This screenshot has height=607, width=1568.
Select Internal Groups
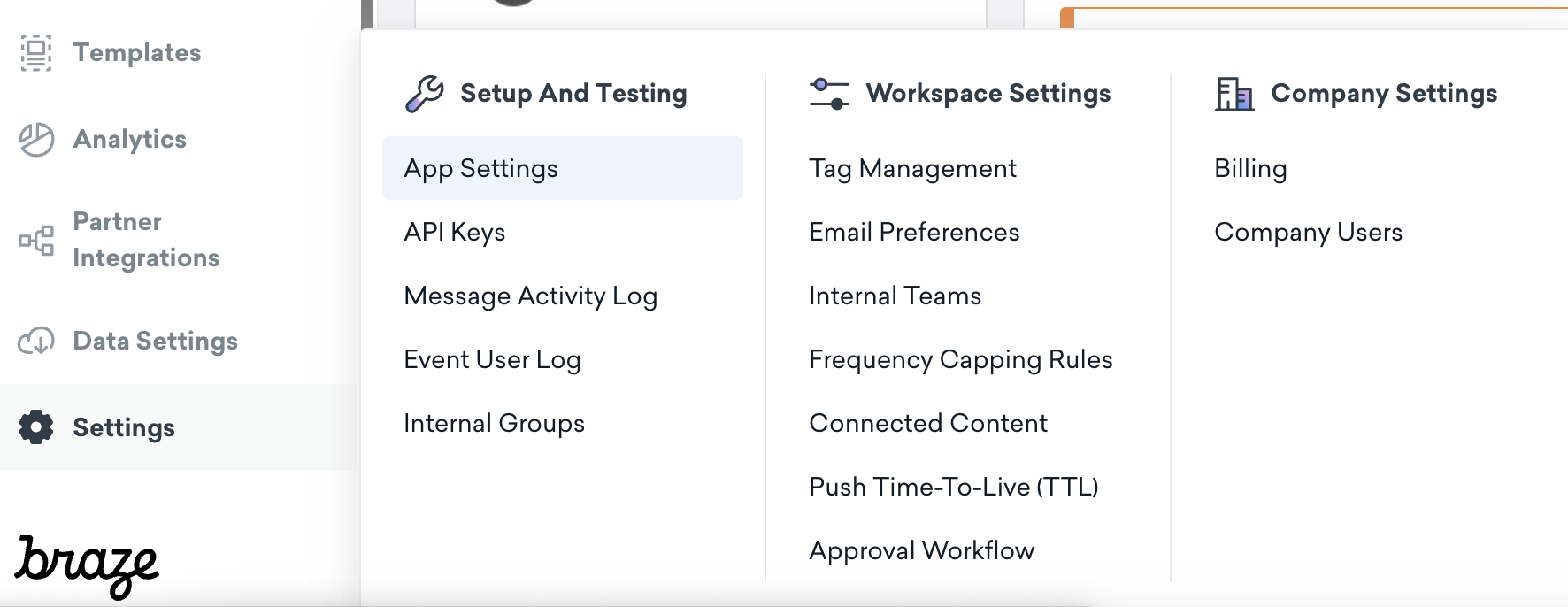[494, 423]
